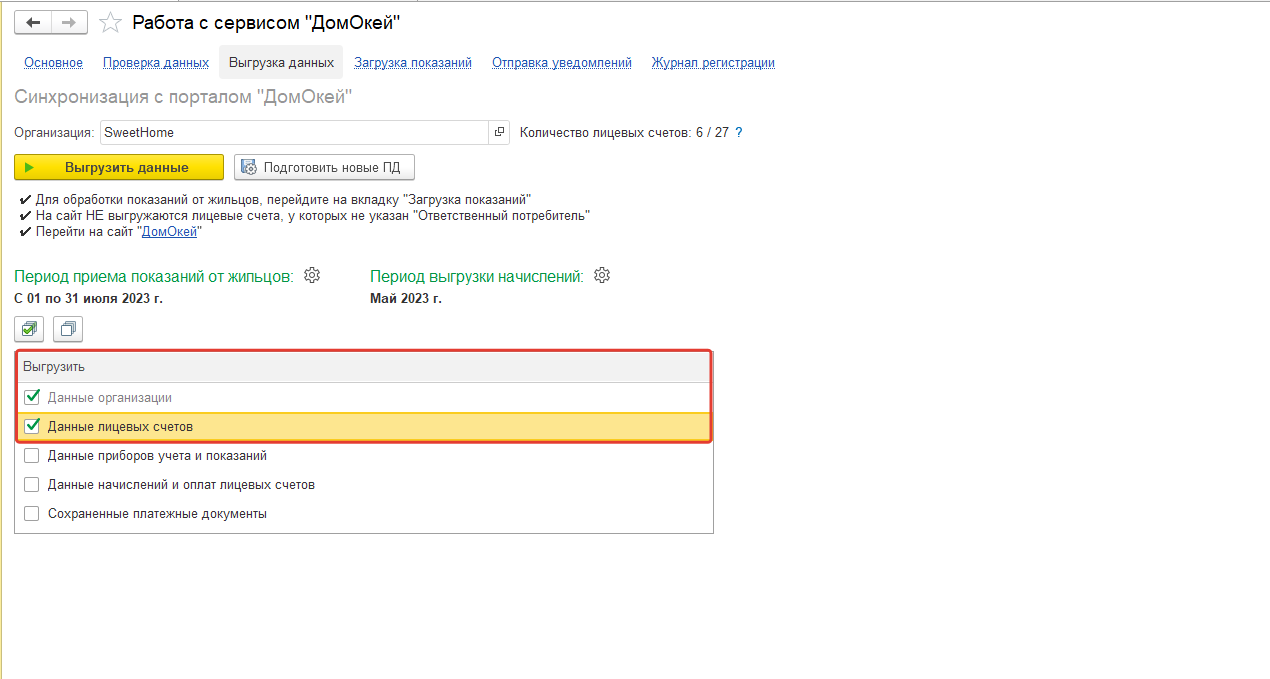Click Период приема показаний от жильцов label
Screen dimensions: 1270x679
pyautogui.click(x=154, y=276)
